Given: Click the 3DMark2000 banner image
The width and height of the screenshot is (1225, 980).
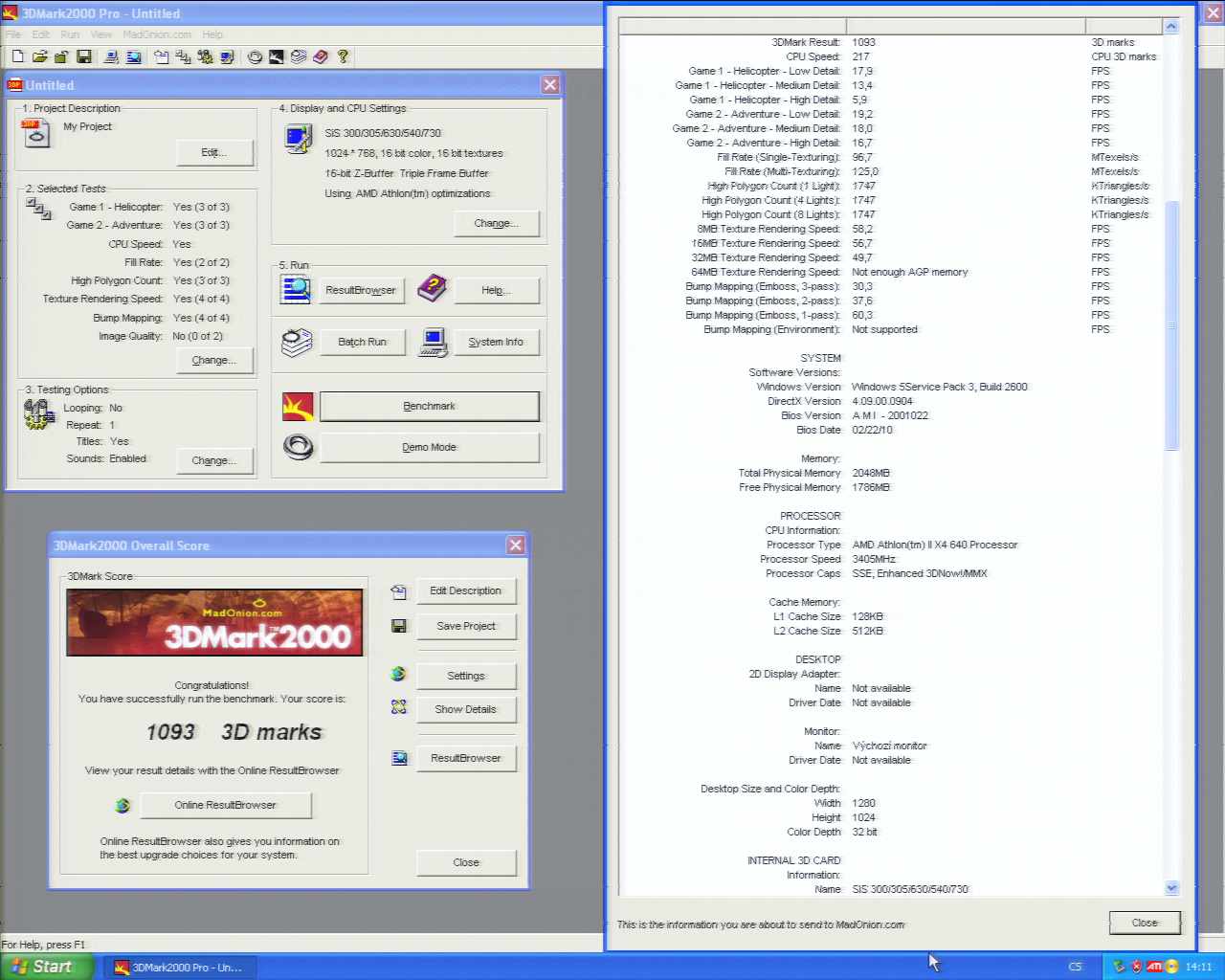Looking at the screenshot, I should (x=214, y=622).
